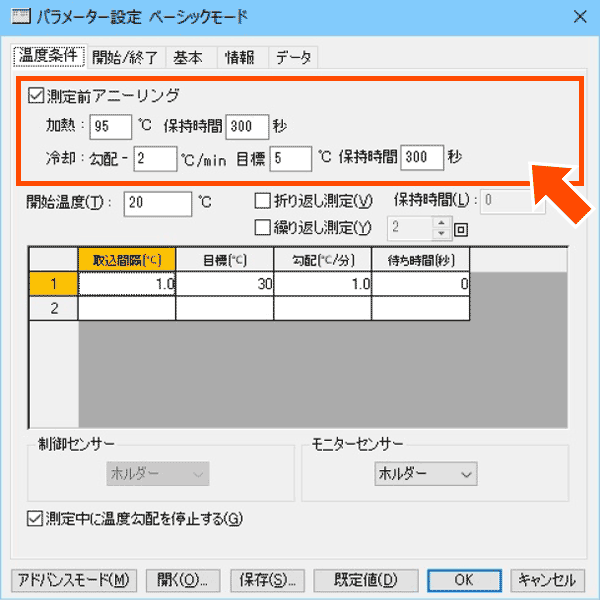Click the 開始温度 input field
This screenshot has width=600, height=600.
point(157,203)
